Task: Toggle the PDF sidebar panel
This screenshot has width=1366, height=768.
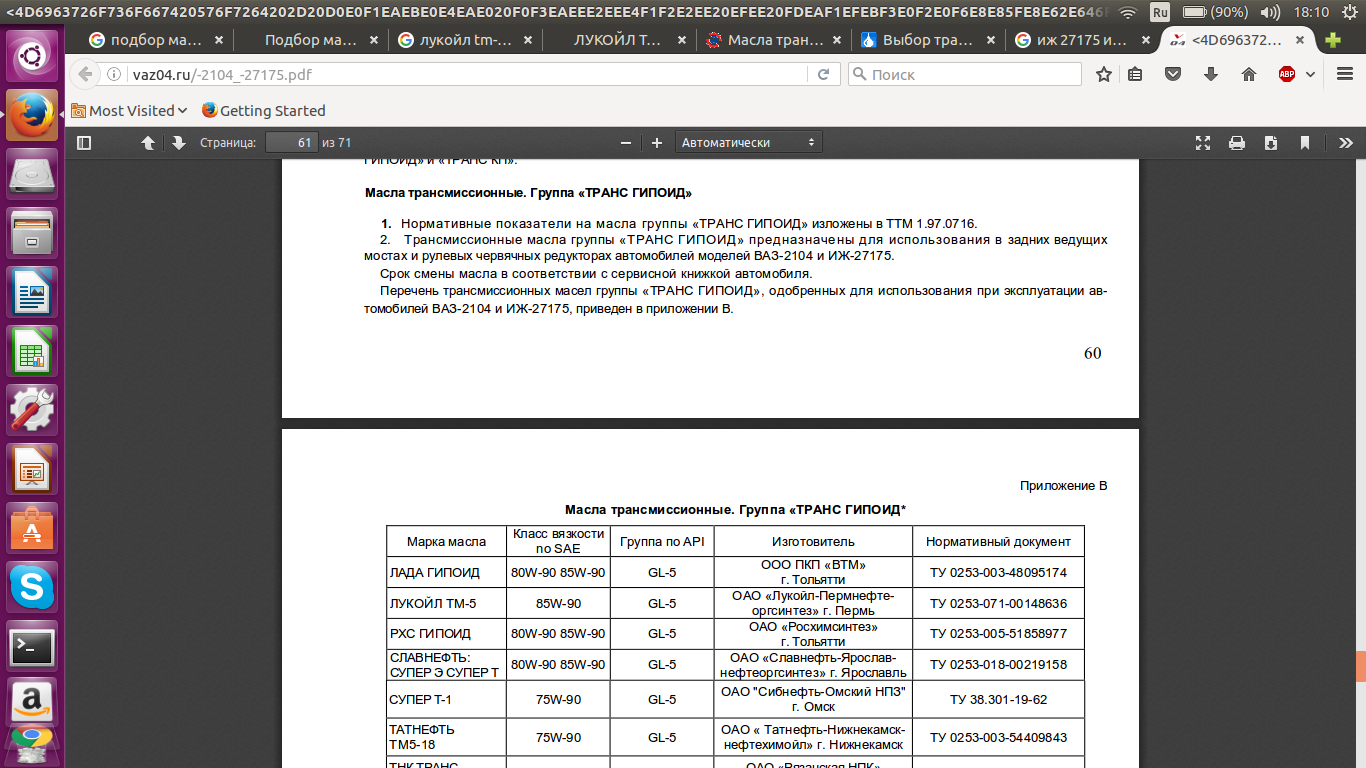Action: 84,143
